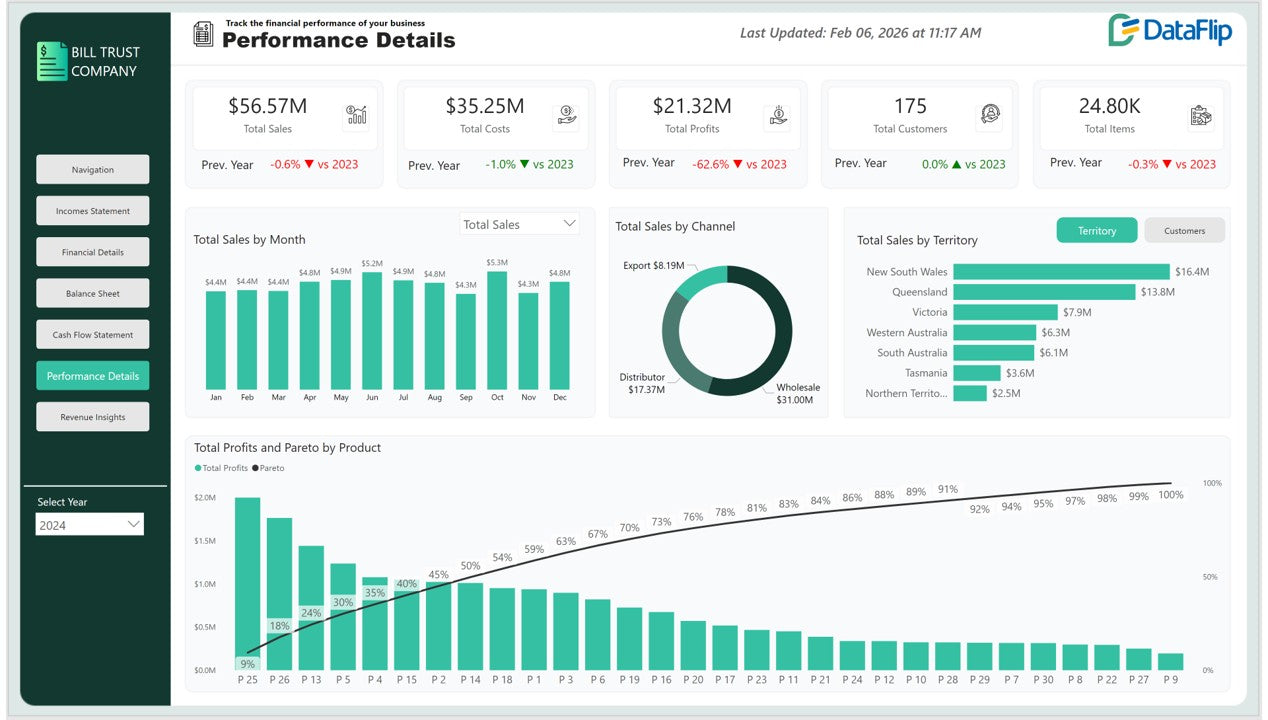
Task: Open the Navigation page
Action: (x=92, y=170)
